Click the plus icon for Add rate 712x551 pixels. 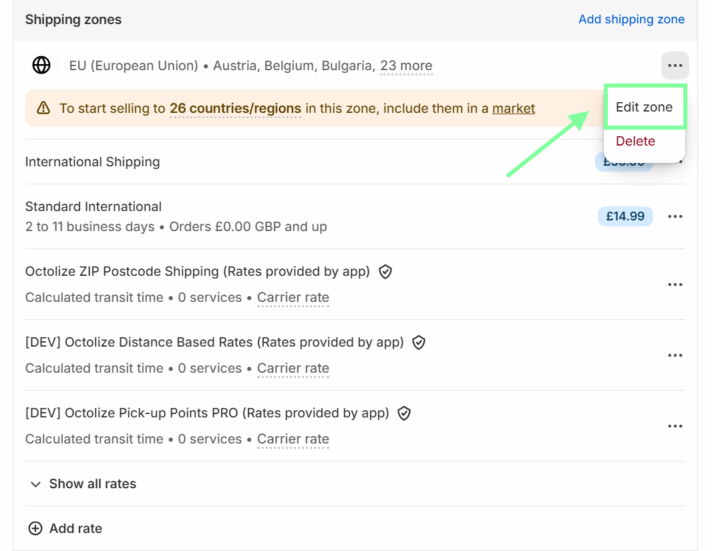pyautogui.click(x=35, y=528)
